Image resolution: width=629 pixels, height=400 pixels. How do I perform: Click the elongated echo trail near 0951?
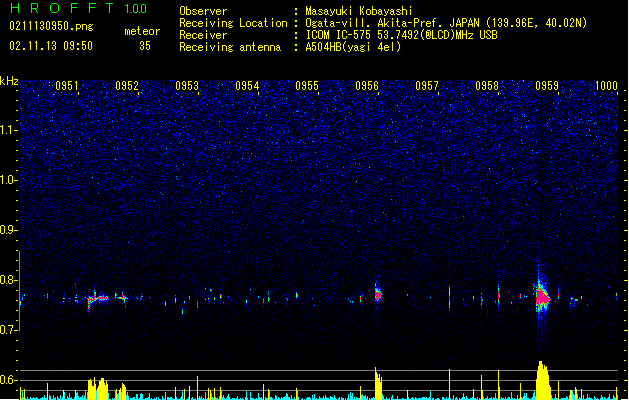coord(98,298)
